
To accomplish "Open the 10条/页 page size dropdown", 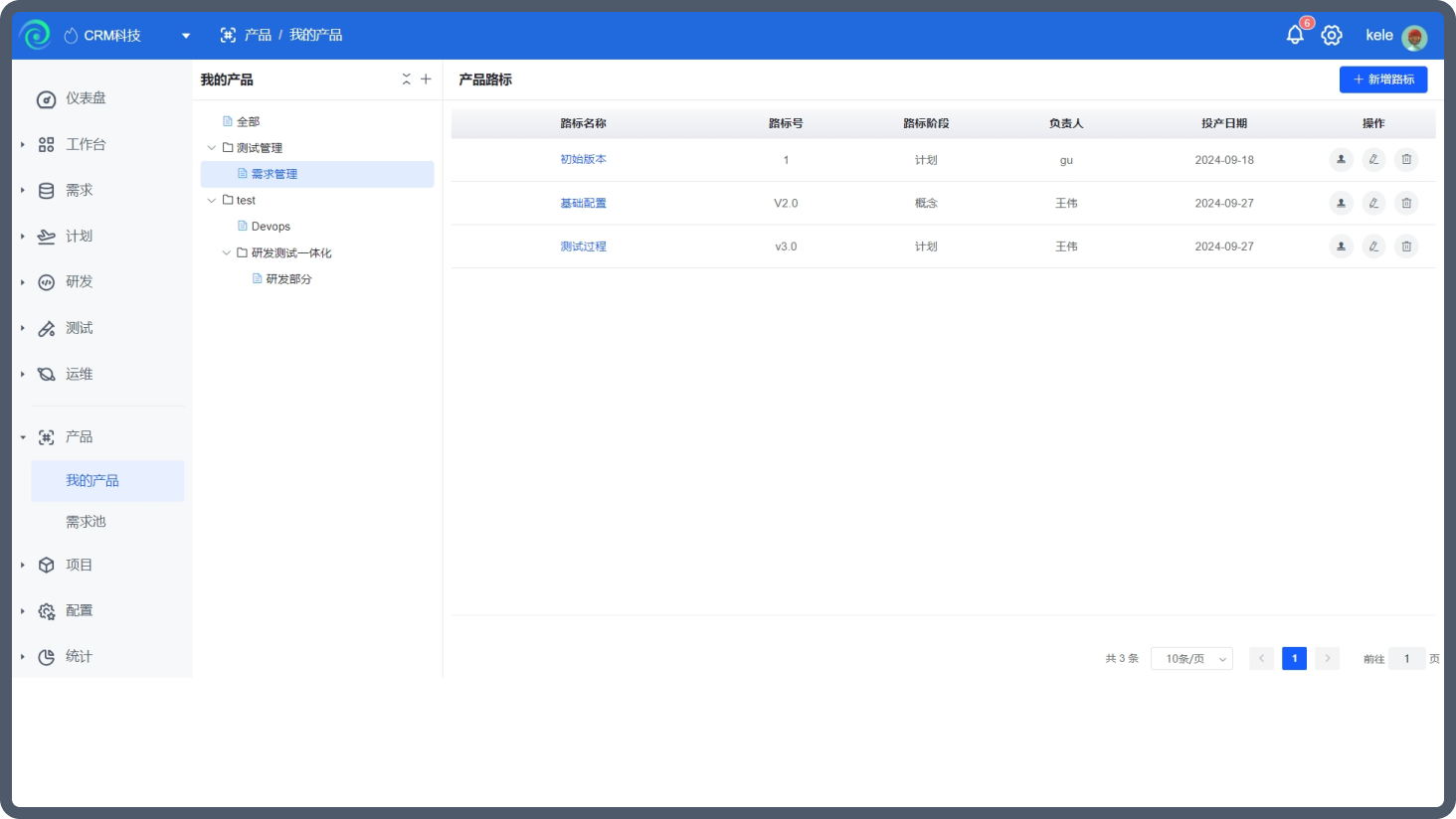I will 1191,659.
